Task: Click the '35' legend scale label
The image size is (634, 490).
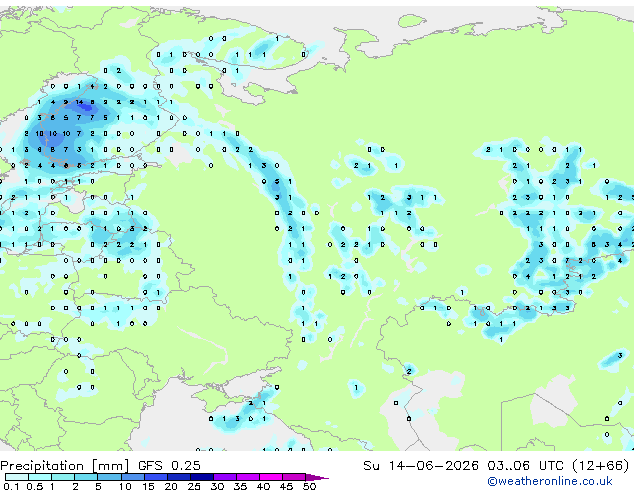Action: click(240, 486)
